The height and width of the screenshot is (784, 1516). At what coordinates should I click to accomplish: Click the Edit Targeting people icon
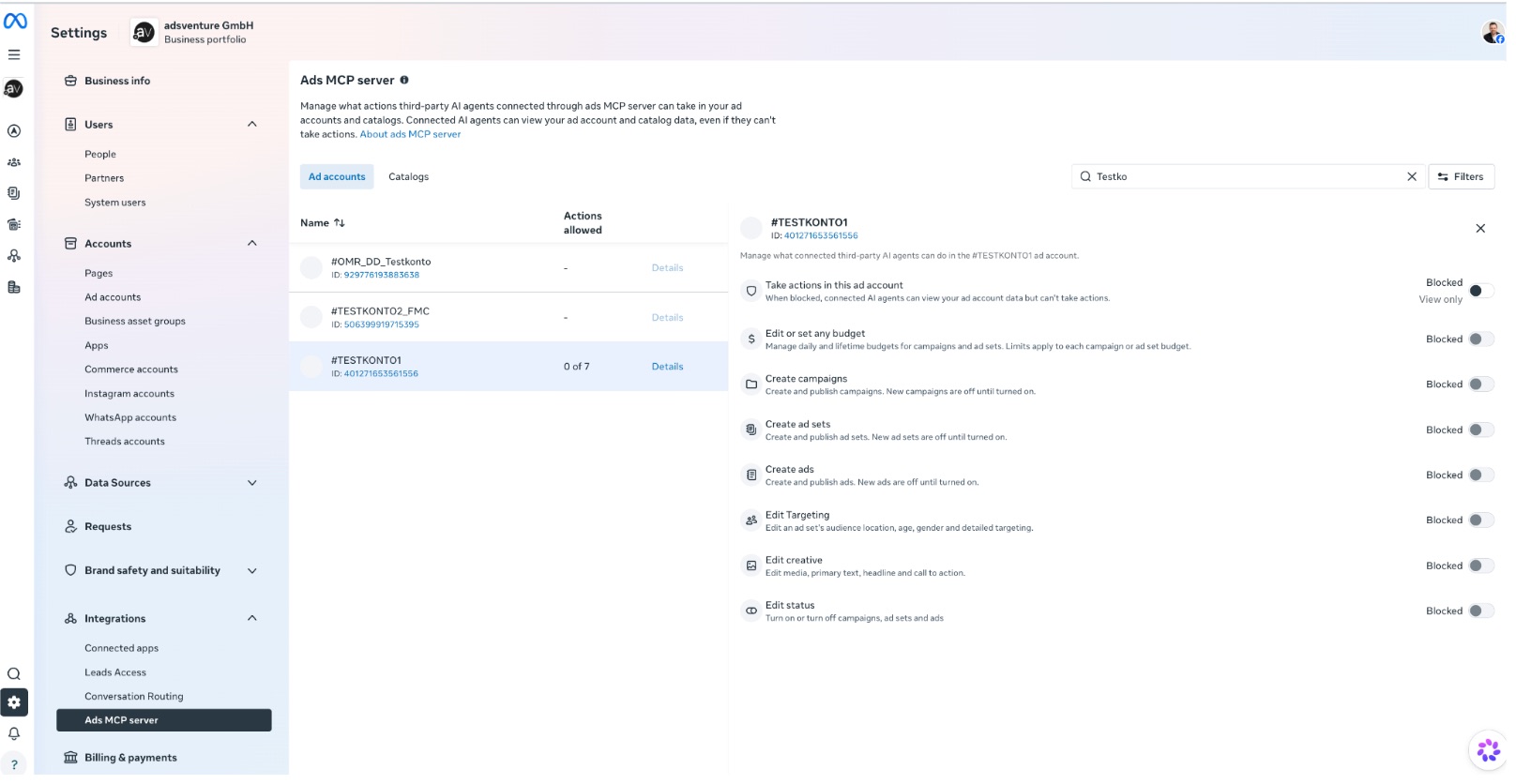[751, 520]
